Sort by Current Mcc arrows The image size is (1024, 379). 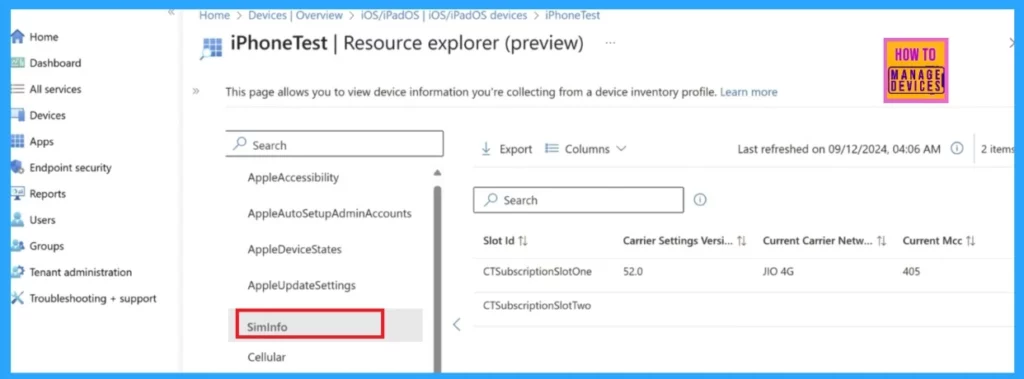point(970,241)
